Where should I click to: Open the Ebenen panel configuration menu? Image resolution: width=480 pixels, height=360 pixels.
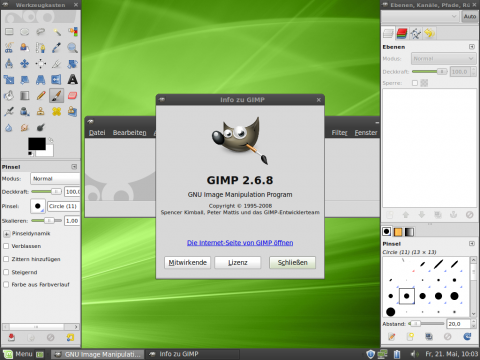(472, 47)
